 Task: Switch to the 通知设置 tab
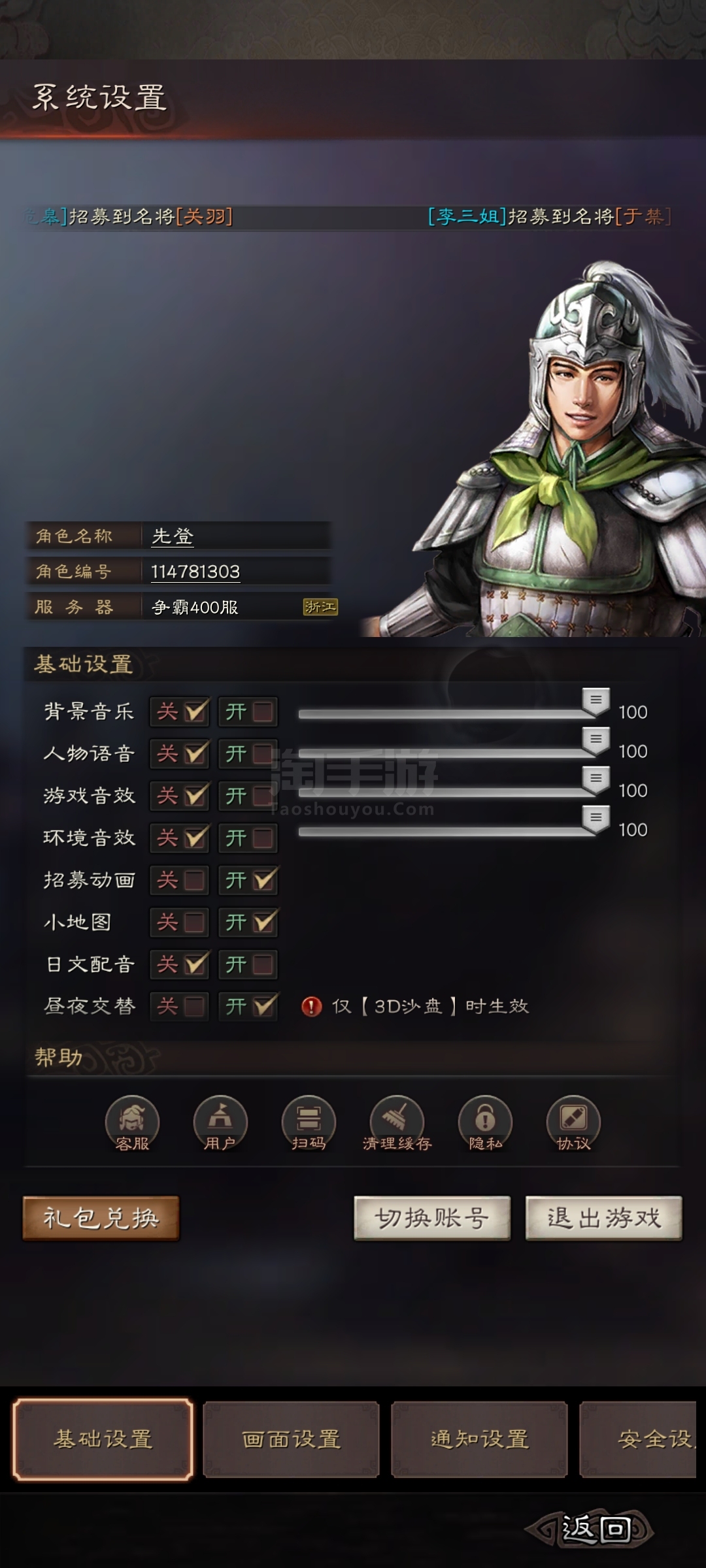479,1439
